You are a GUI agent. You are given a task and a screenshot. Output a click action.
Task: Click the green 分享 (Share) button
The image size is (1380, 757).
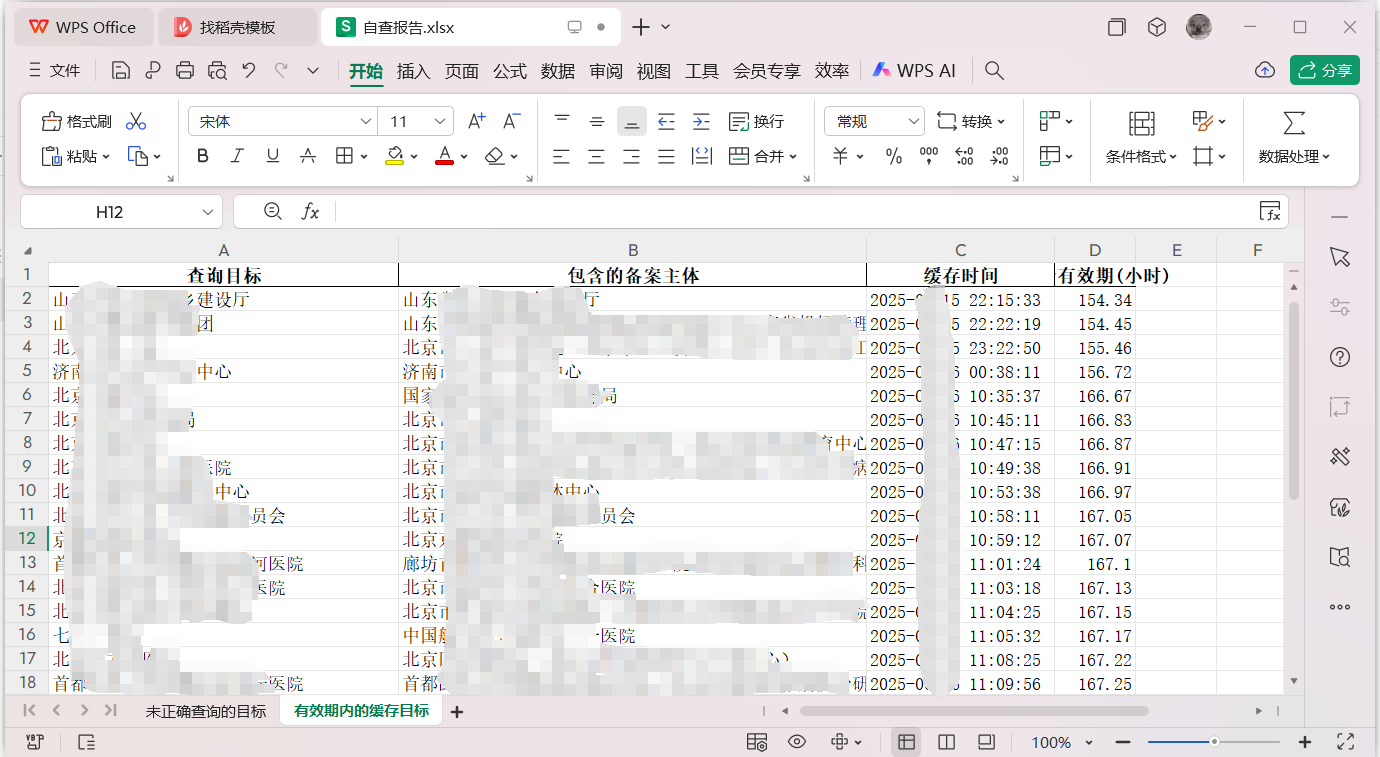coord(1325,70)
